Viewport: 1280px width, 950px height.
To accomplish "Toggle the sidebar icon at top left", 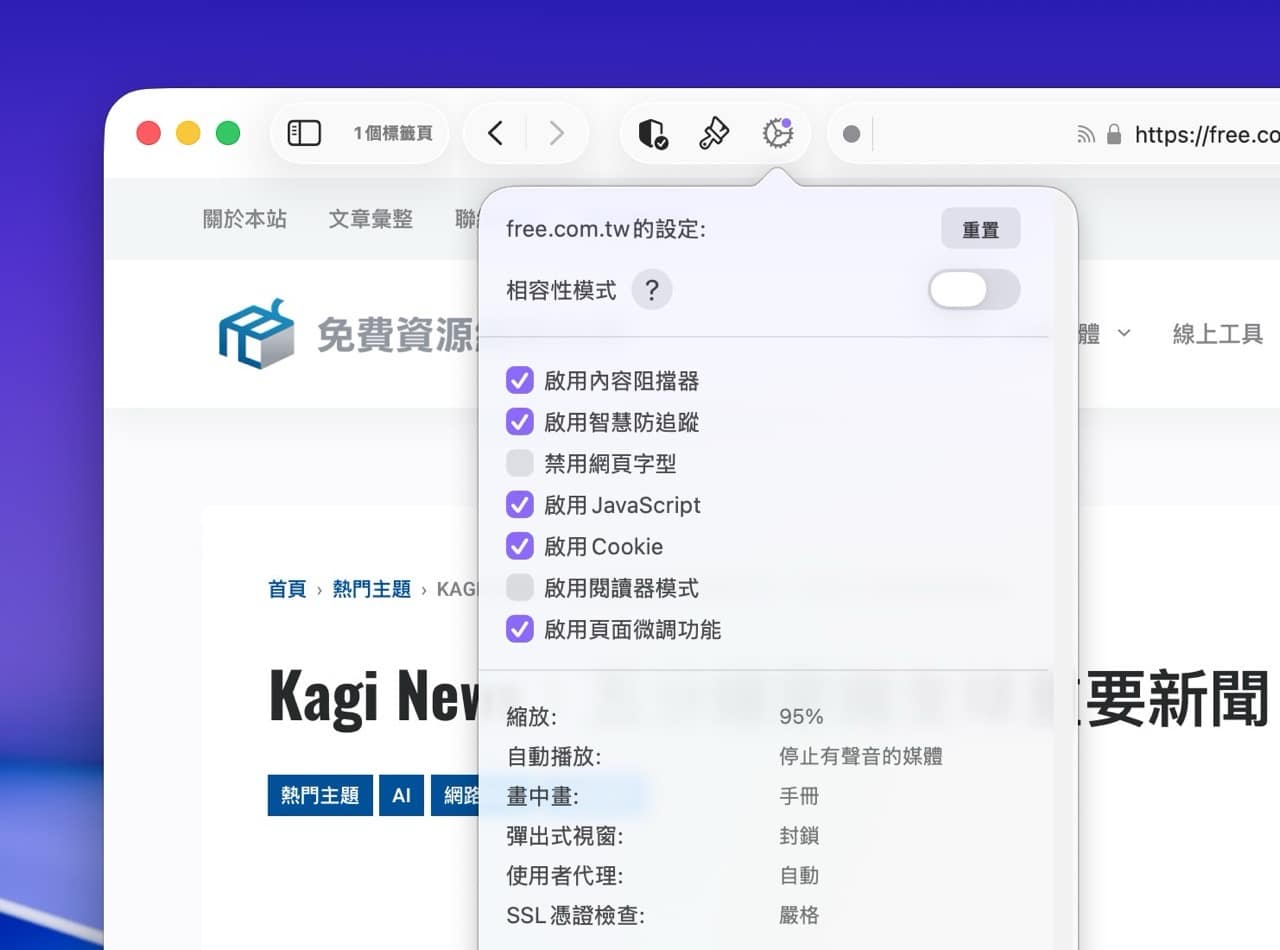I will coord(303,132).
